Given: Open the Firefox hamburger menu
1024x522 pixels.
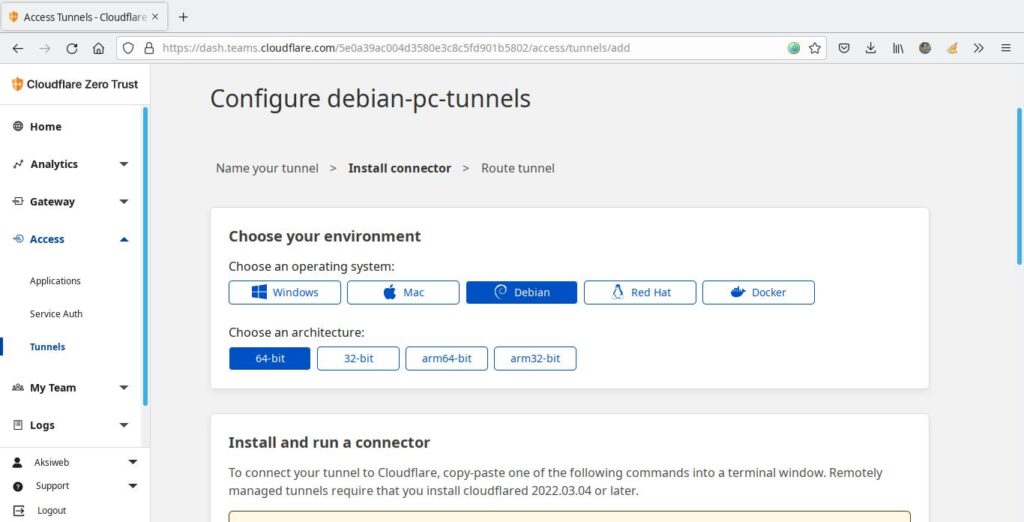Looking at the screenshot, I should coord(1006,48).
